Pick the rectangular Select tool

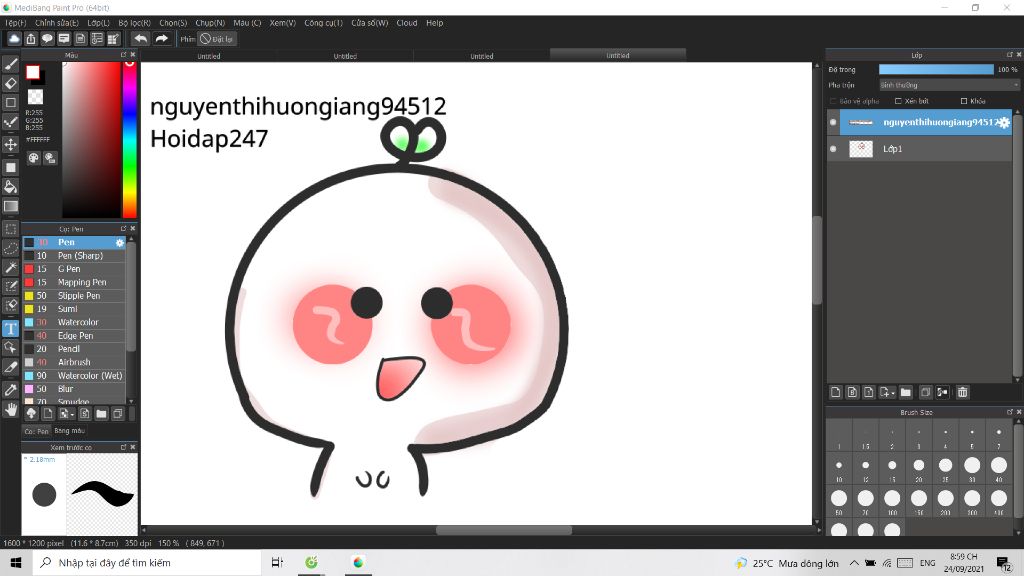[10, 229]
